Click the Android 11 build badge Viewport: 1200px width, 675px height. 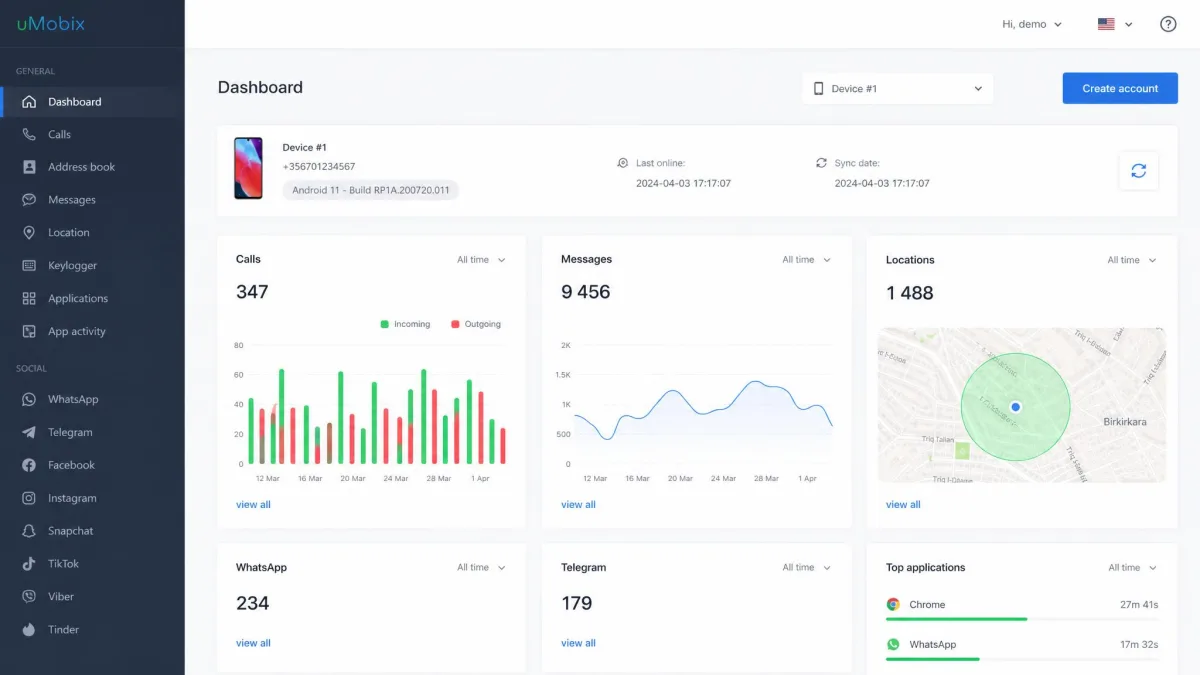click(370, 190)
